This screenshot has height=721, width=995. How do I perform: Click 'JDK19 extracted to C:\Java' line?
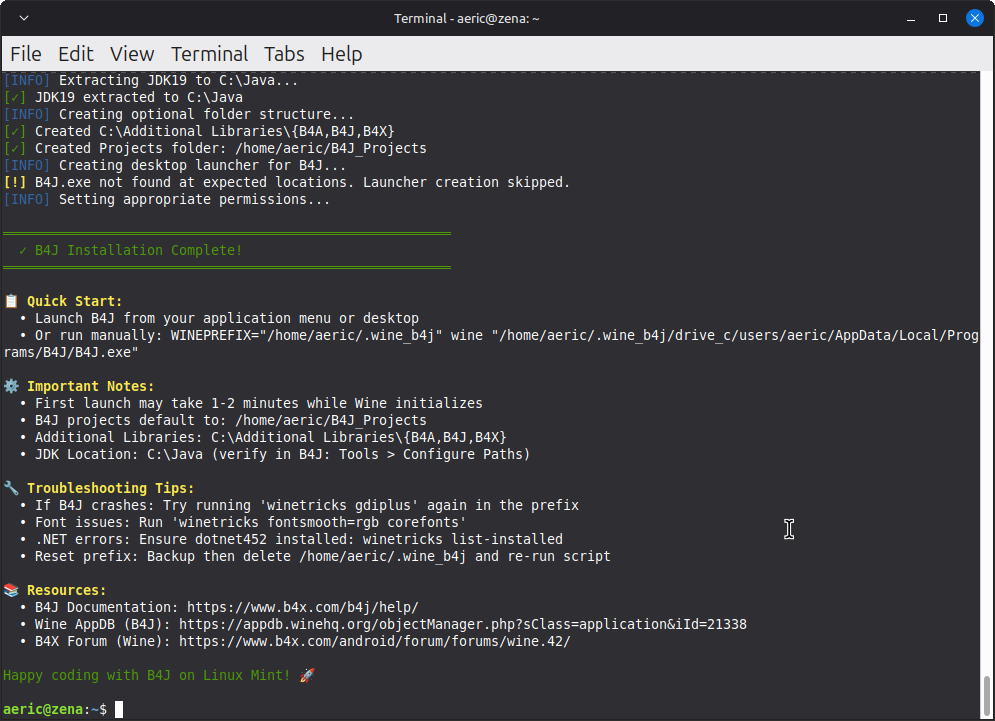coord(123,97)
